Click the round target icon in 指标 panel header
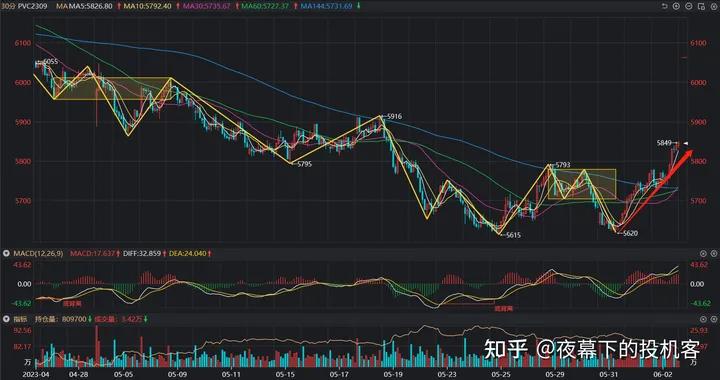720x380 pixels. (703, 319)
